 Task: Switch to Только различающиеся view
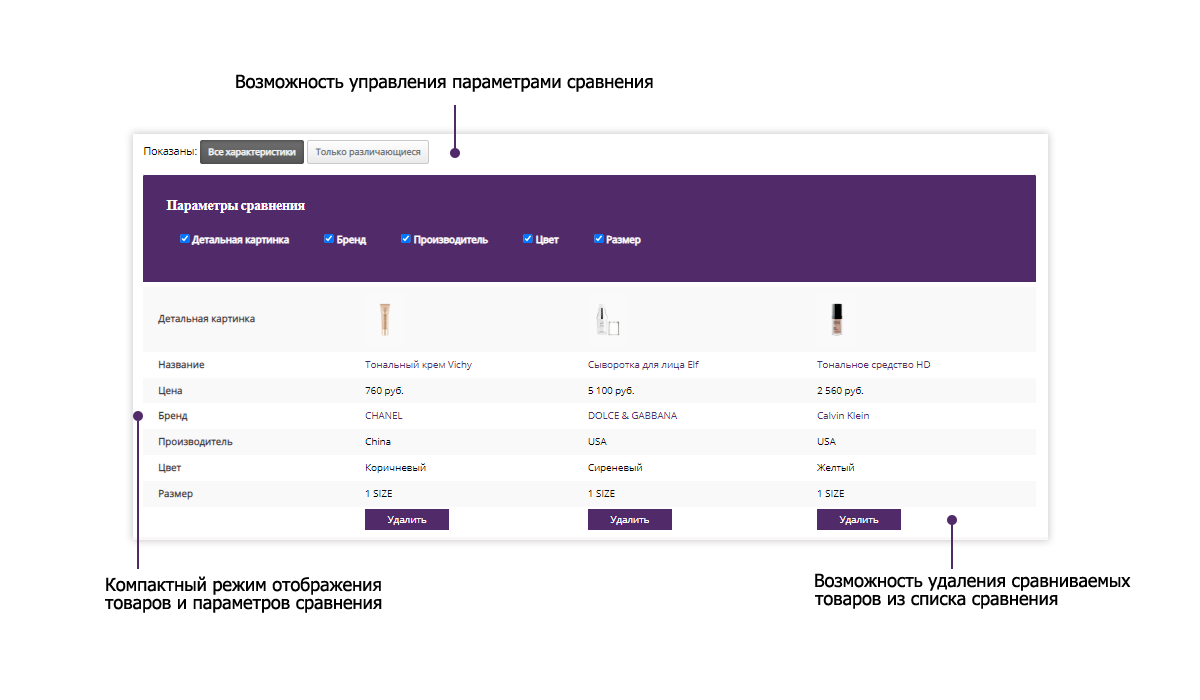[367, 152]
